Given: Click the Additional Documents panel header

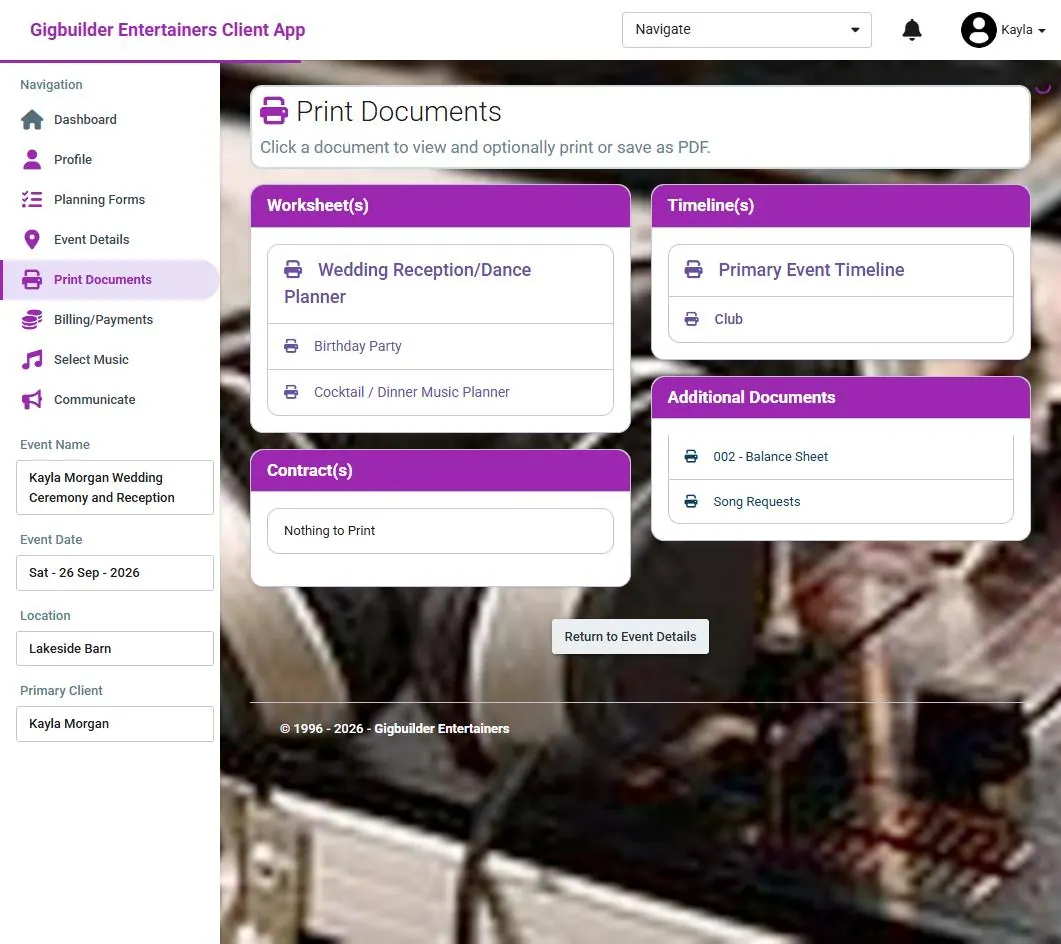Looking at the screenshot, I should click(840, 397).
